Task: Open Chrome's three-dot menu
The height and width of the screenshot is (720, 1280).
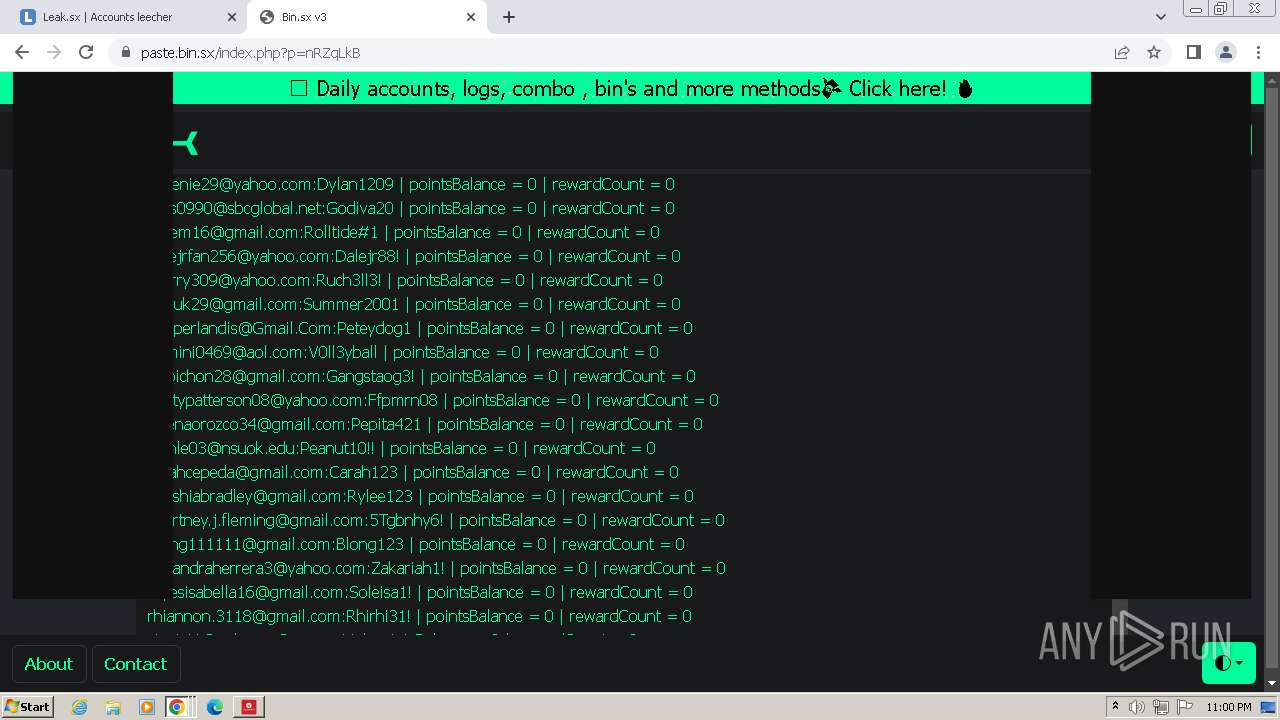Action: point(1257,52)
